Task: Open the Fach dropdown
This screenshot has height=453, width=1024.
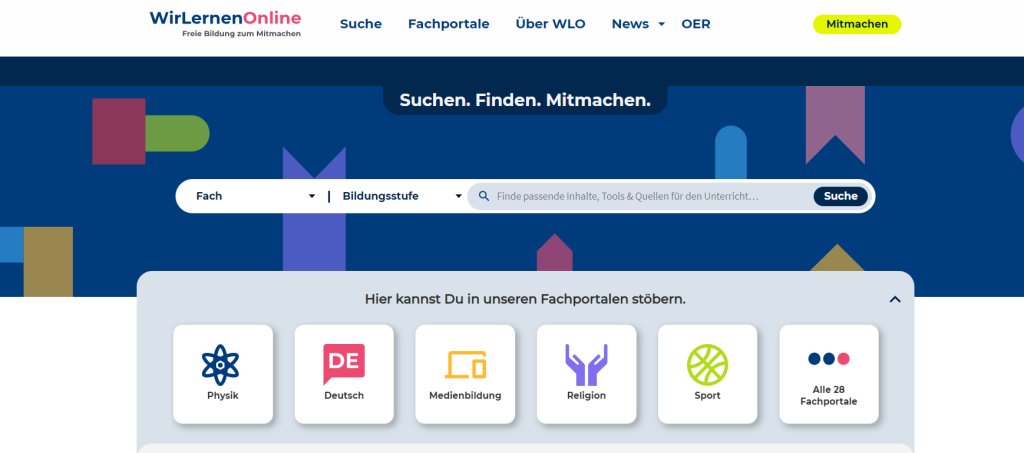Action: (255, 196)
